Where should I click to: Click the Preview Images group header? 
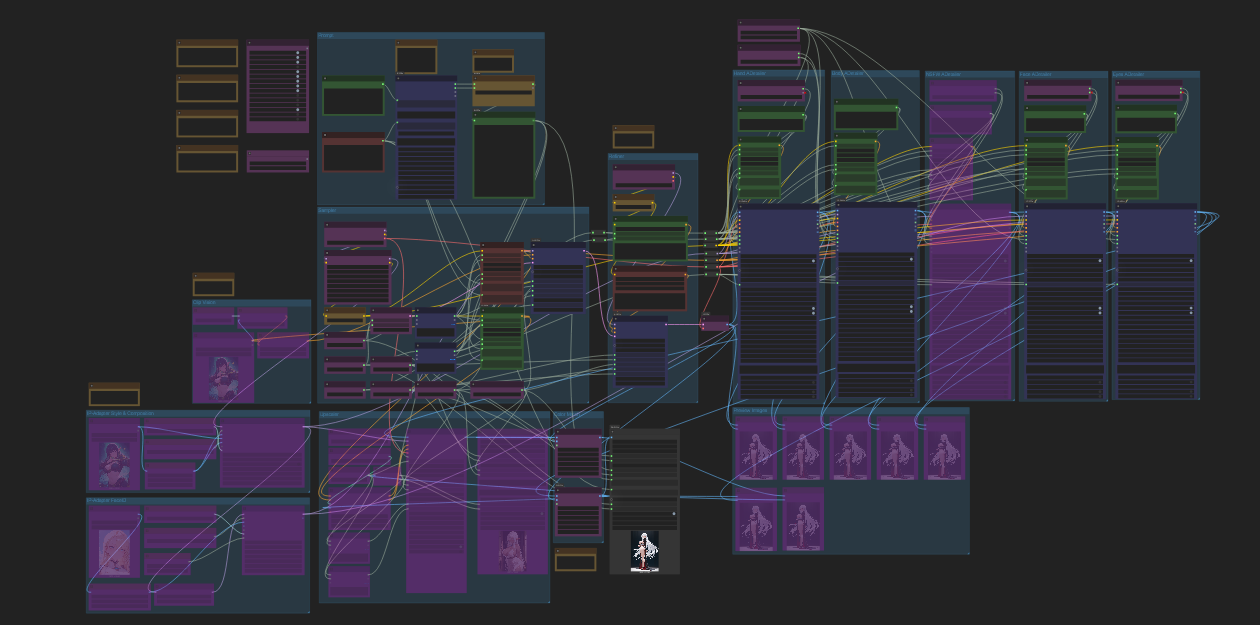[x=850, y=411]
